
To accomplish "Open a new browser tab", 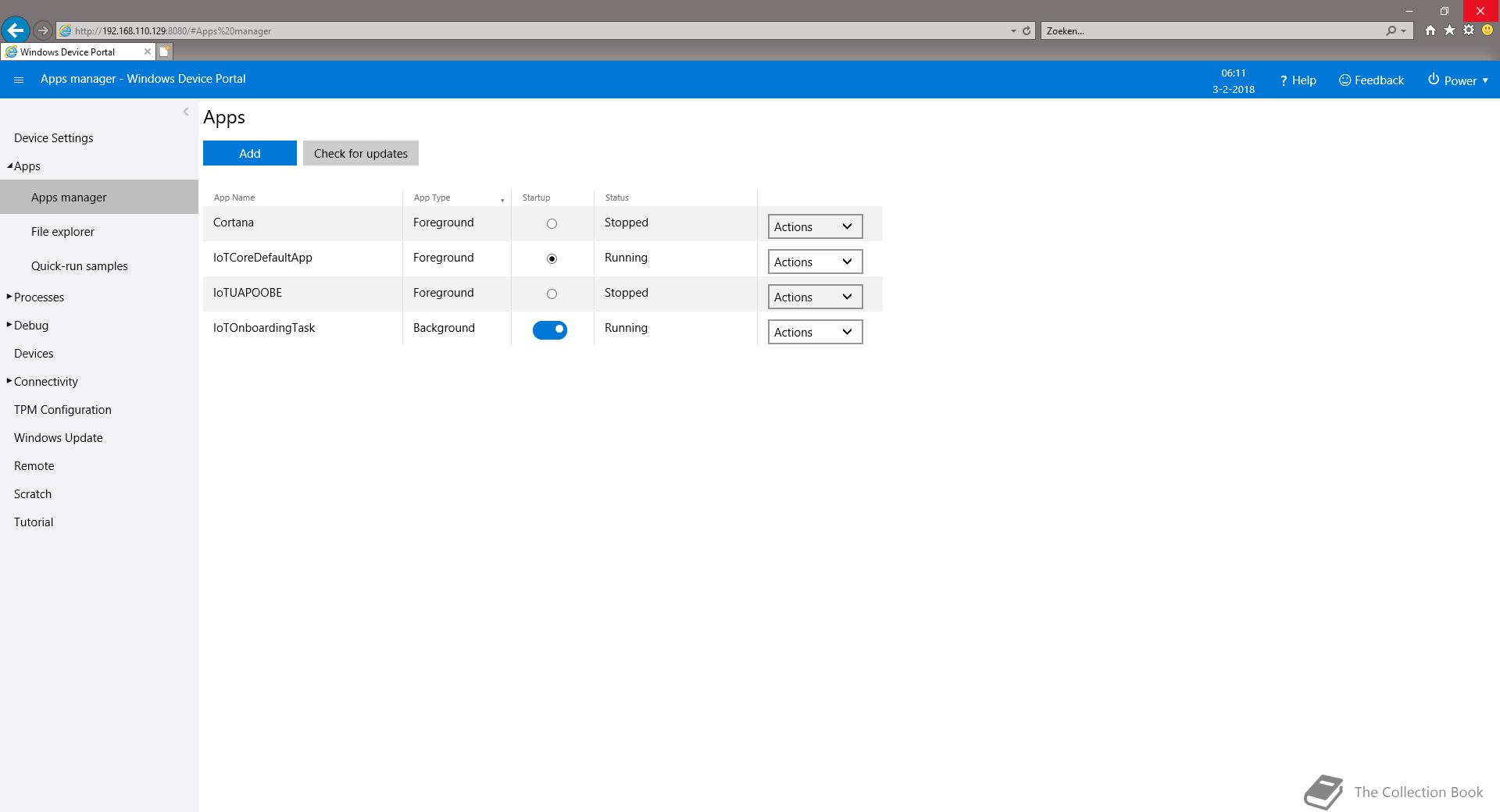I will tap(164, 52).
